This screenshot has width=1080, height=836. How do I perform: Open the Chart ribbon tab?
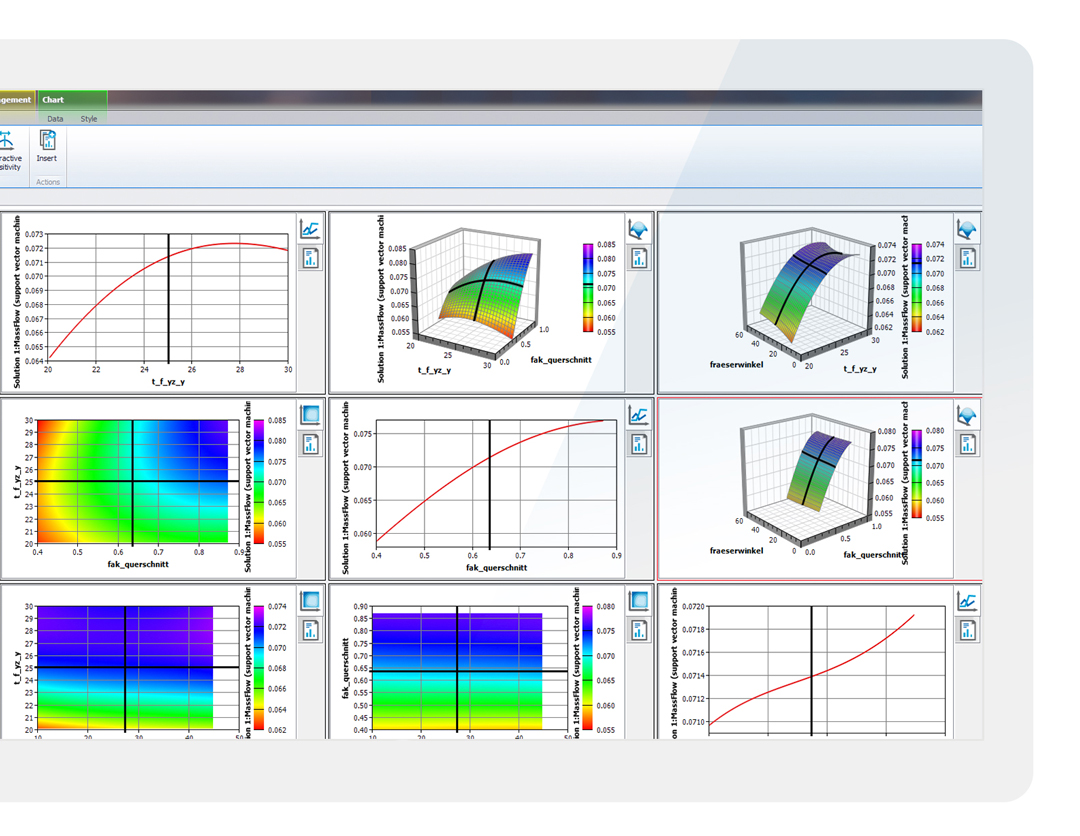[53, 100]
